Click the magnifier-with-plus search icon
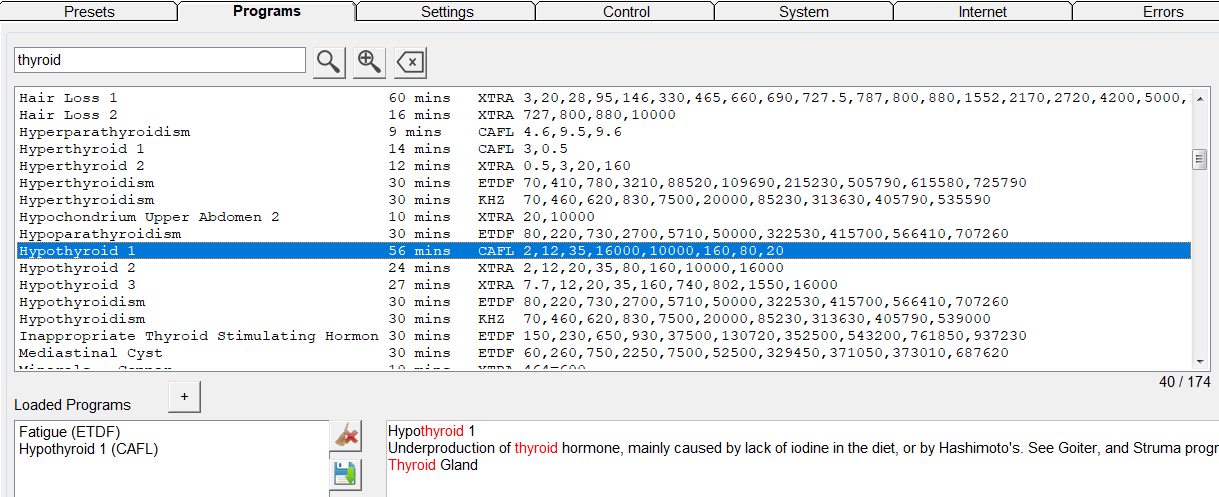The width and height of the screenshot is (1219, 497). pos(369,61)
